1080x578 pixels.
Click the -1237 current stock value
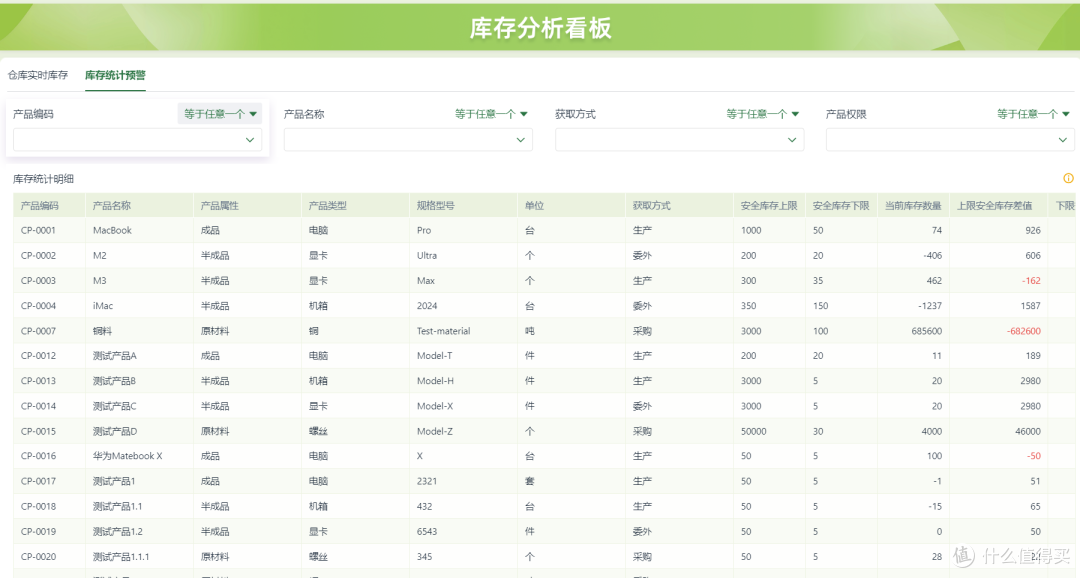(930, 306)
